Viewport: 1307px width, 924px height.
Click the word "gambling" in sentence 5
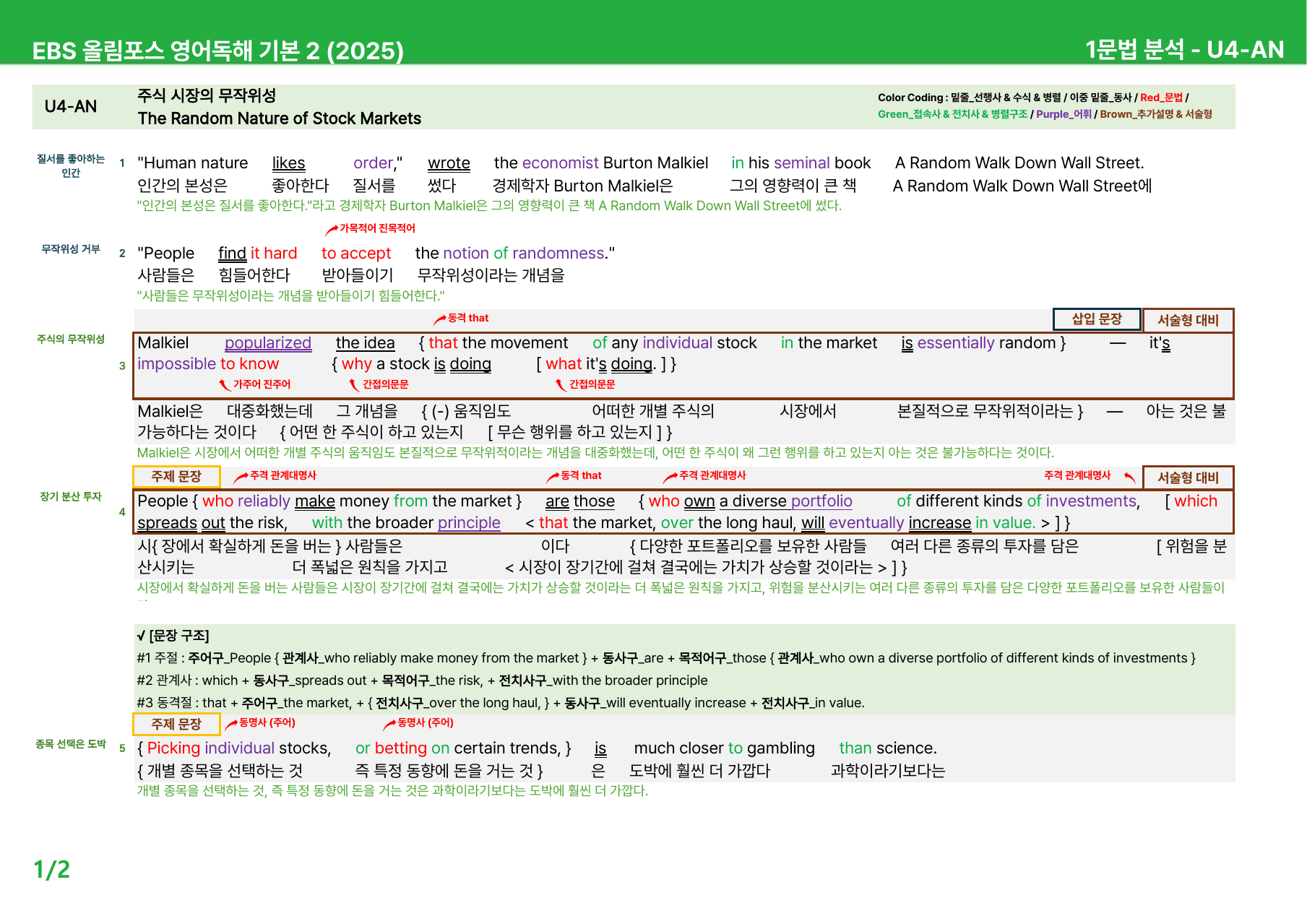click(x=781, y=748)
